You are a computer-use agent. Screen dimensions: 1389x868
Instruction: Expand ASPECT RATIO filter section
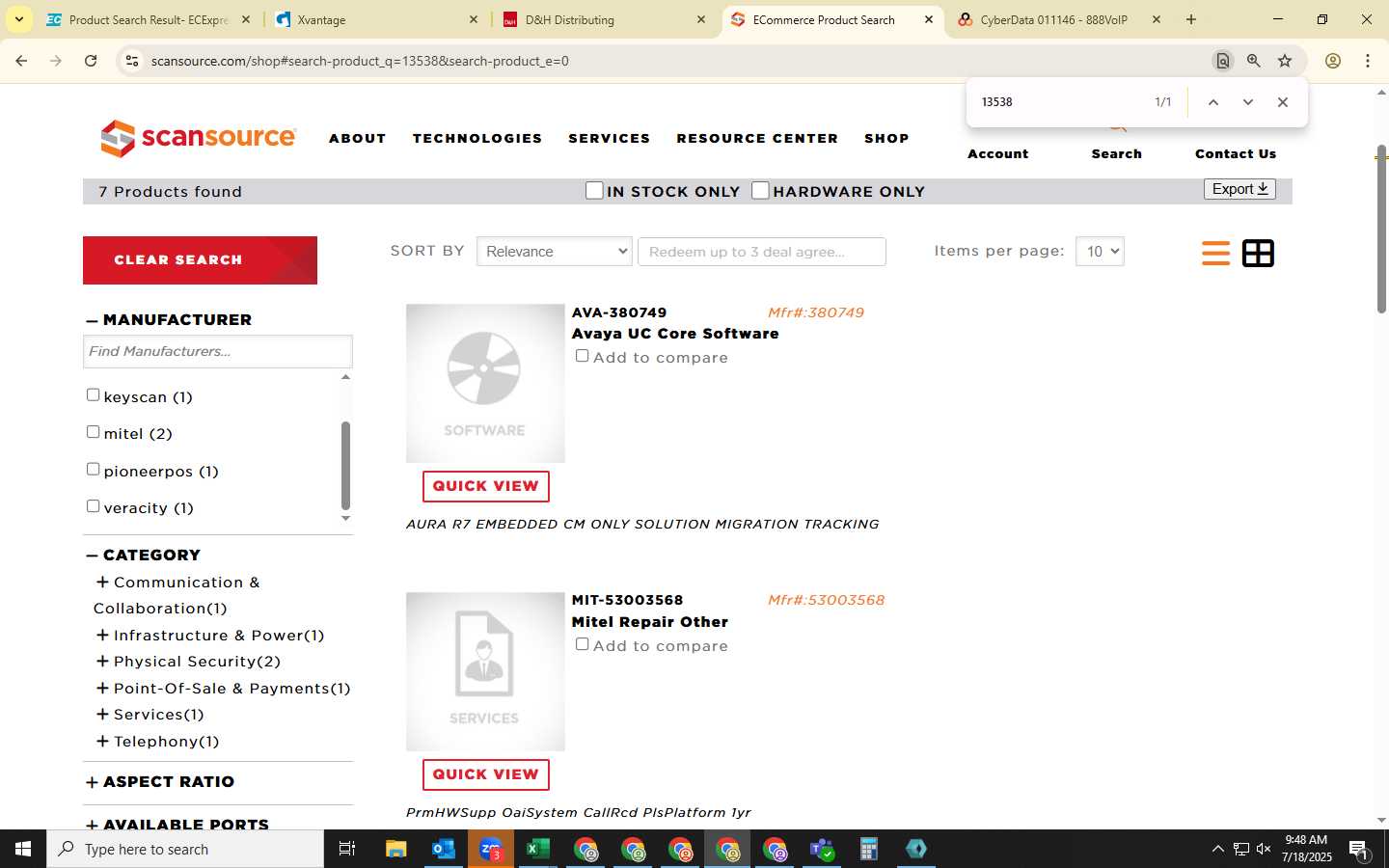[160, 781]
